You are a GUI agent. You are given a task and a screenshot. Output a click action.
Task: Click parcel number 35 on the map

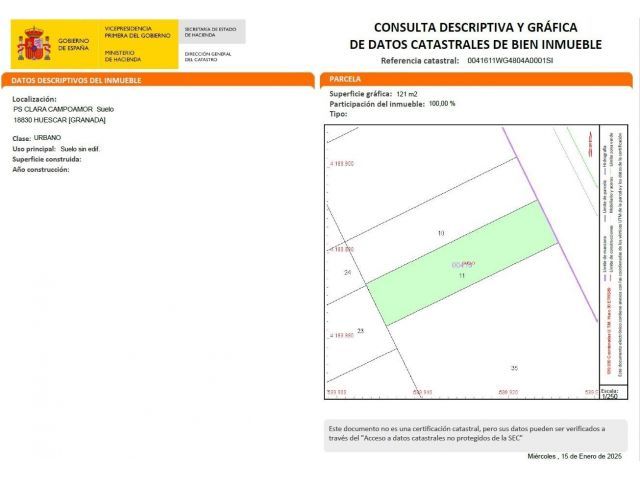[514, 368]
